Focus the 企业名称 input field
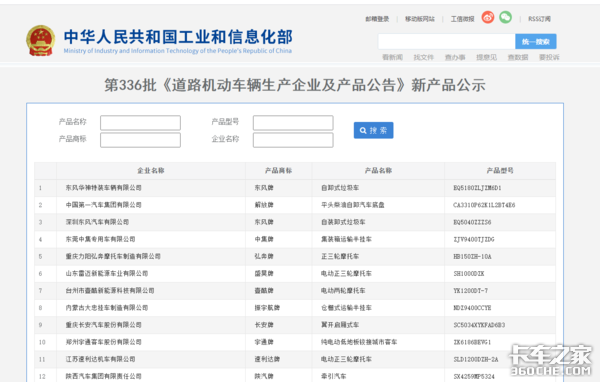The height and width of the screenshot is (382, 600). pyautogui.click(x=293, y=140)
